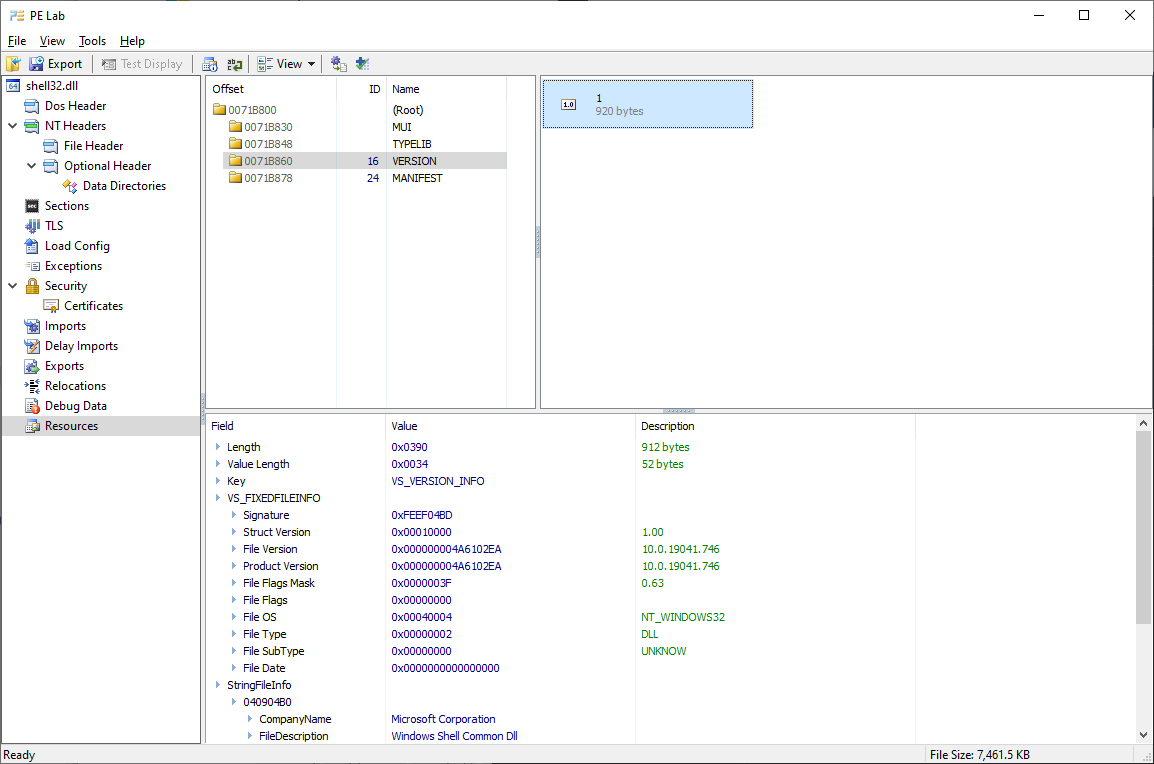Click the Imports icon in tree
The width and height of the screenshot is (1154, 764).
pos(32,326)
